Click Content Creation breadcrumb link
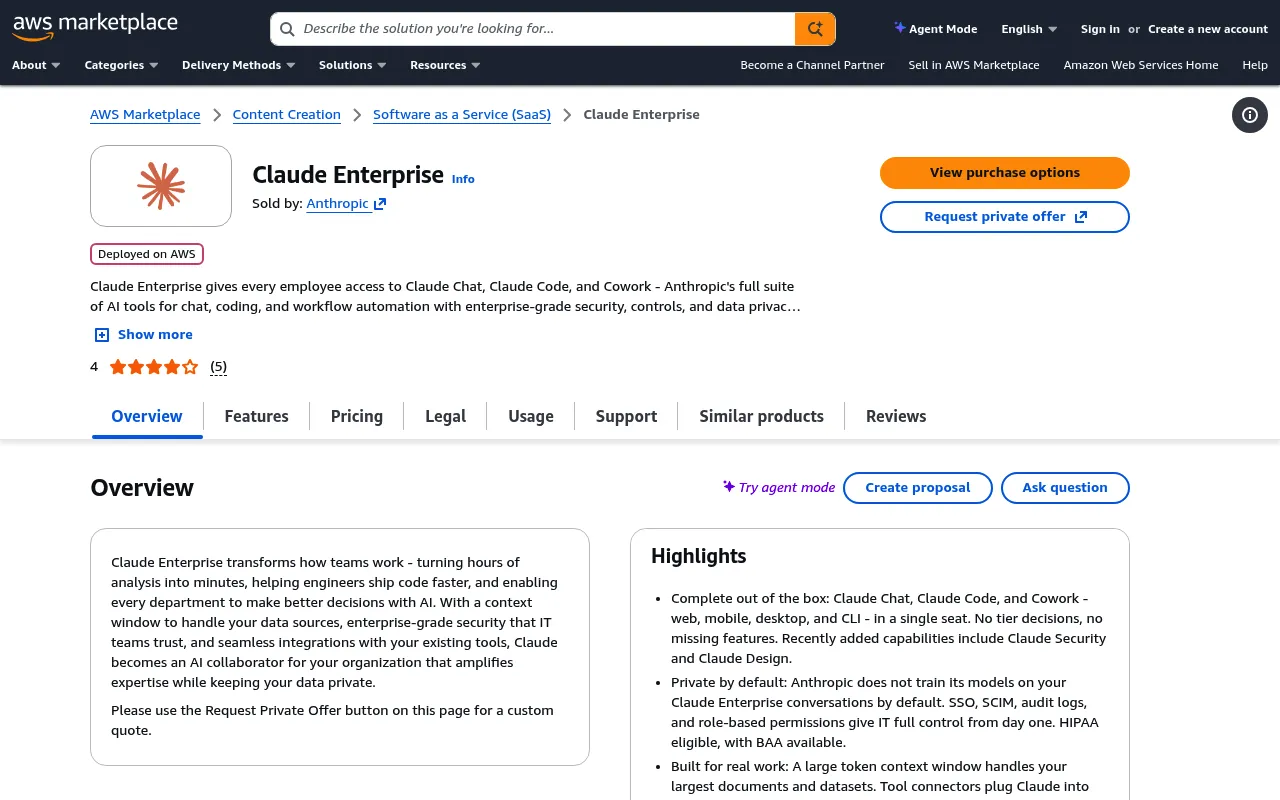The width and height of the screenshot is (1280, 800). click(x=287, y=115)
